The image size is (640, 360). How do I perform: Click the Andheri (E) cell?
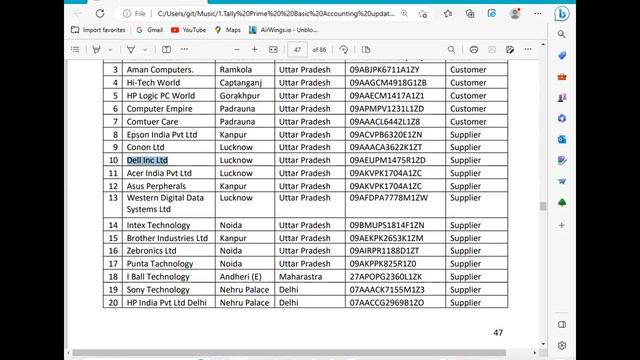click(245, 276)
